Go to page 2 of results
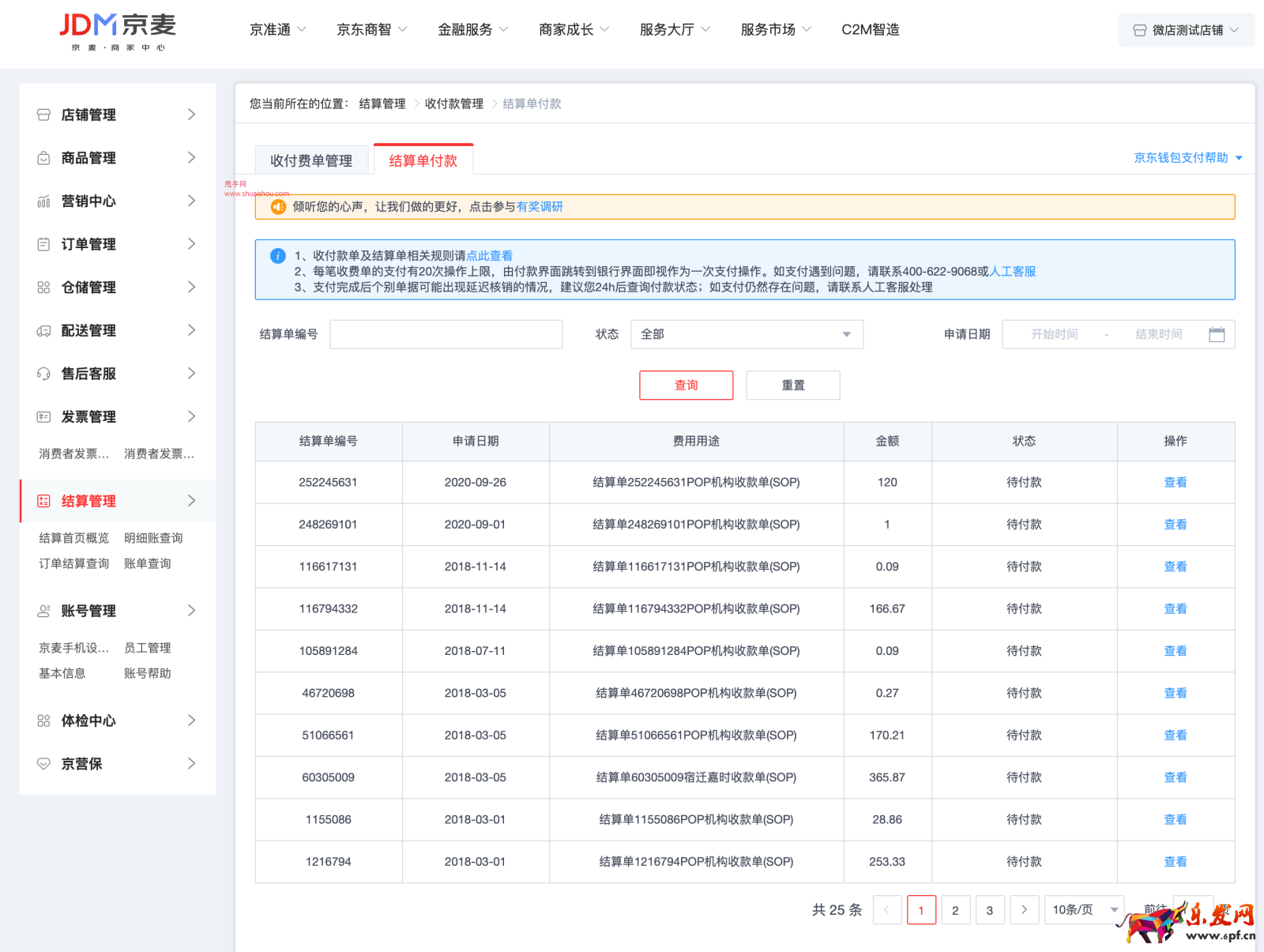Image resolution: width=1264 pixels, height=952 pixels. tap(956, 909)
